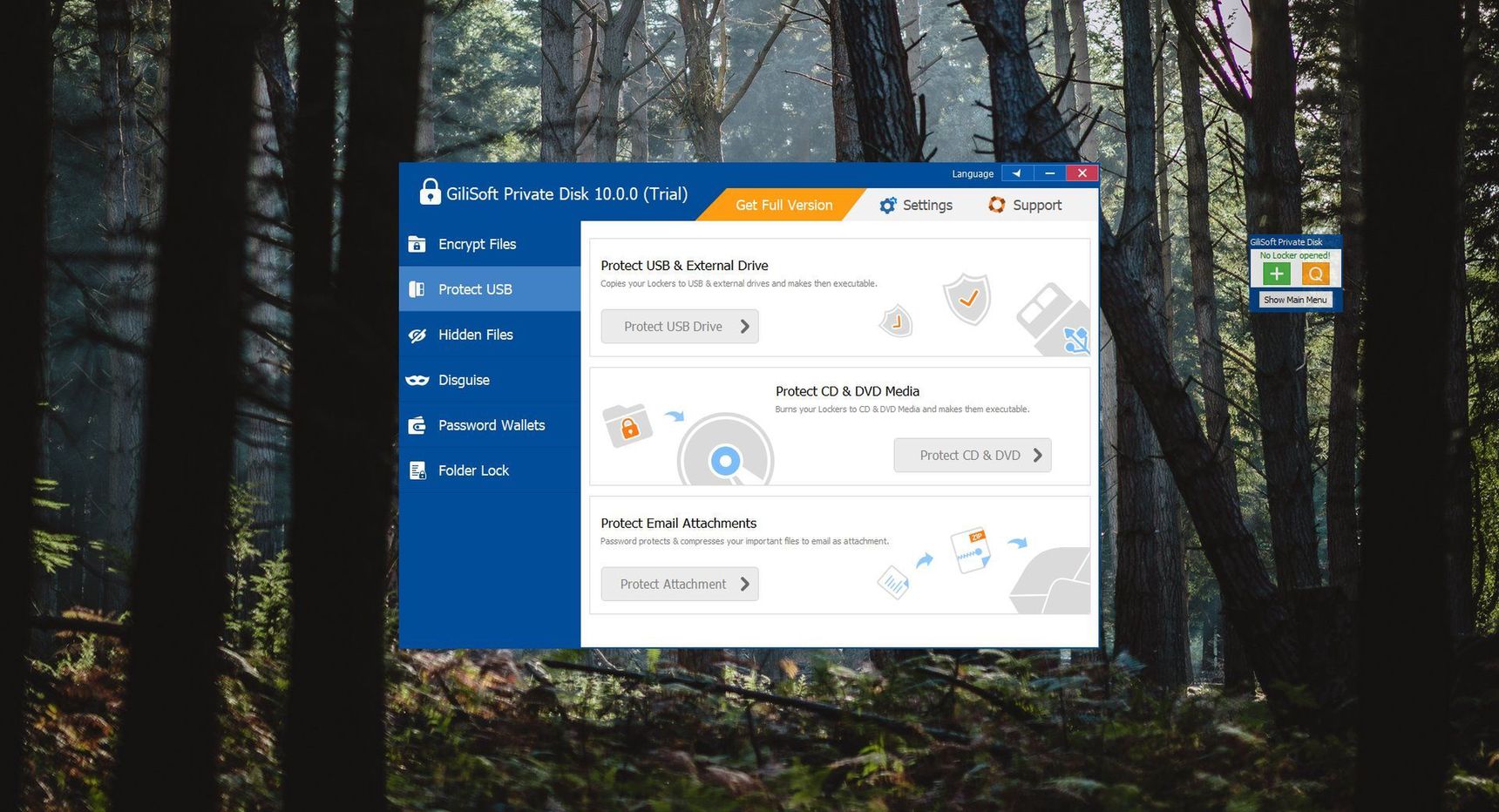Click the Language label in the title bar

click(973, 174)
